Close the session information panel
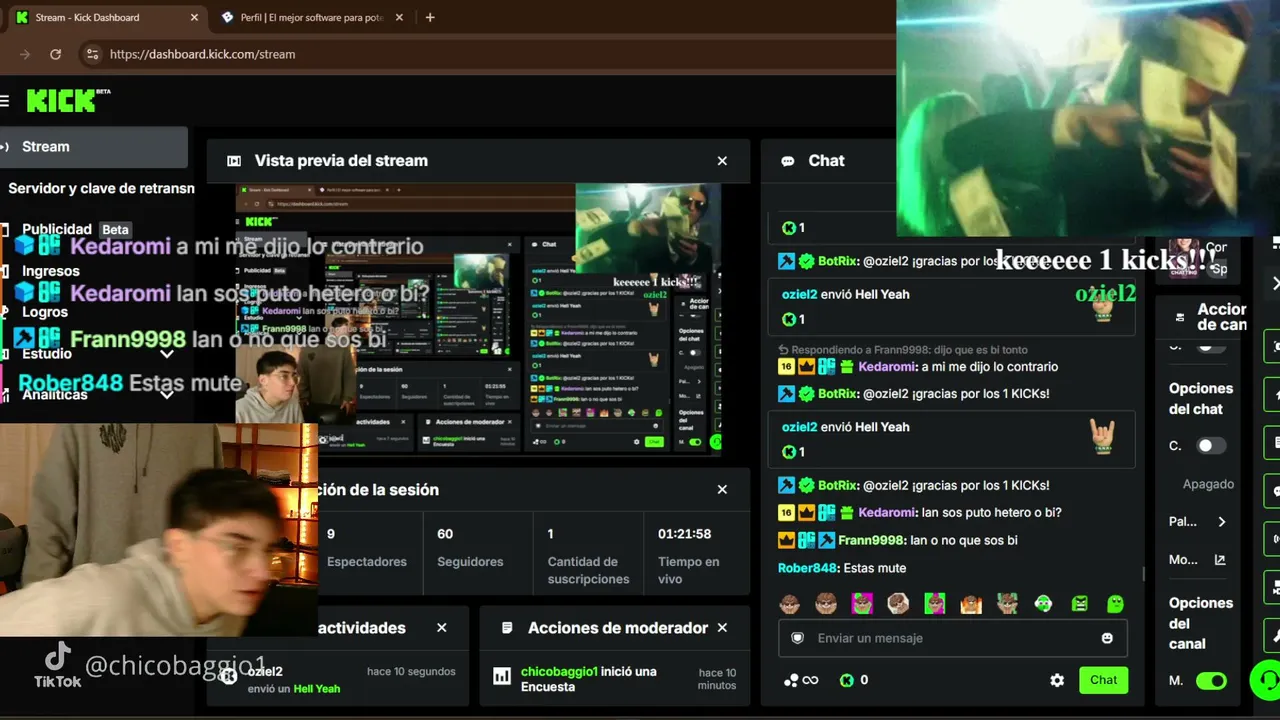This screenshot has height=720, width=1280. pyautogui.click(x=722, y=490)
